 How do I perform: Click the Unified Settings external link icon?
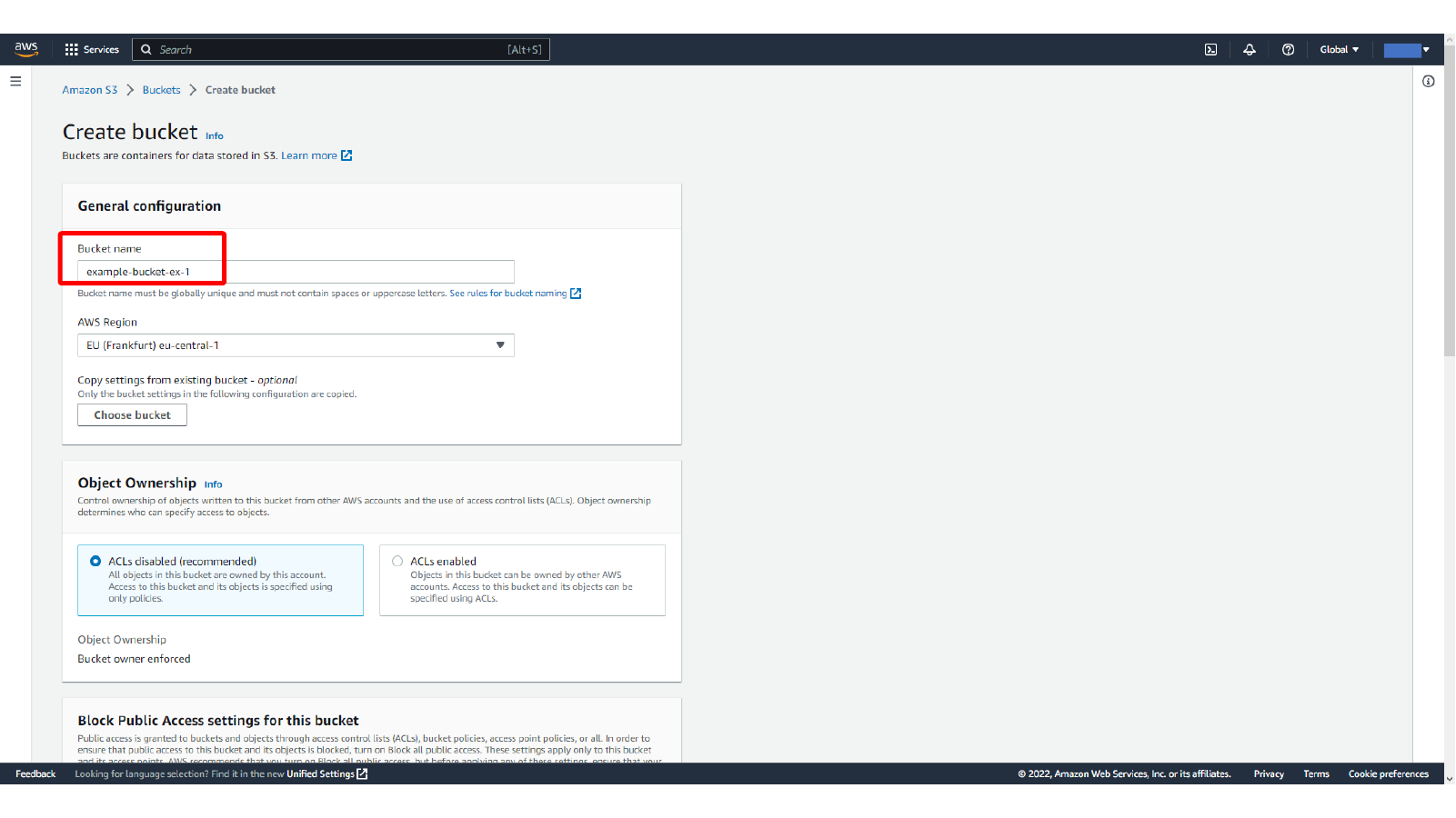[362, 774]
